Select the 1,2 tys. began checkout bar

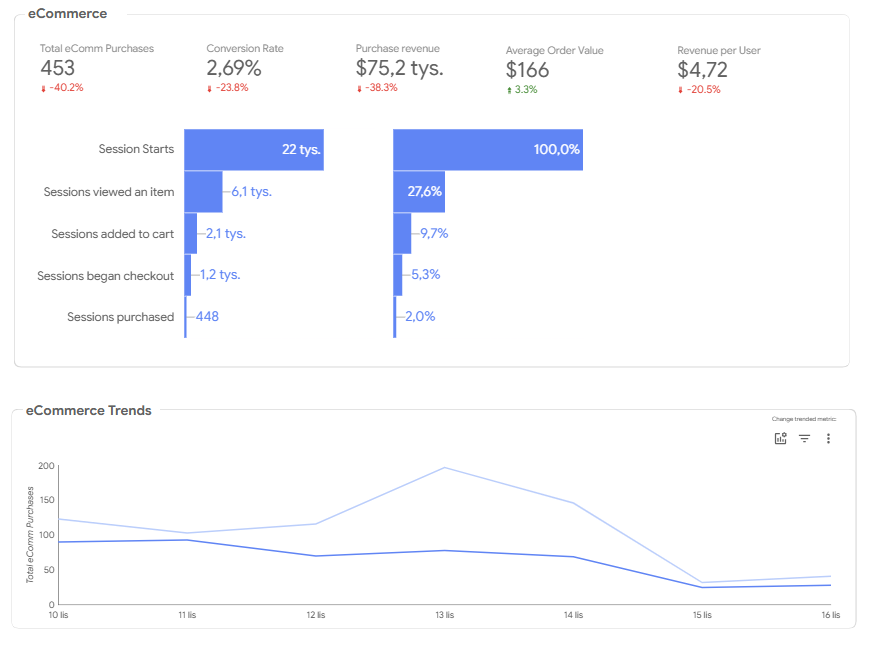[188, 275]
